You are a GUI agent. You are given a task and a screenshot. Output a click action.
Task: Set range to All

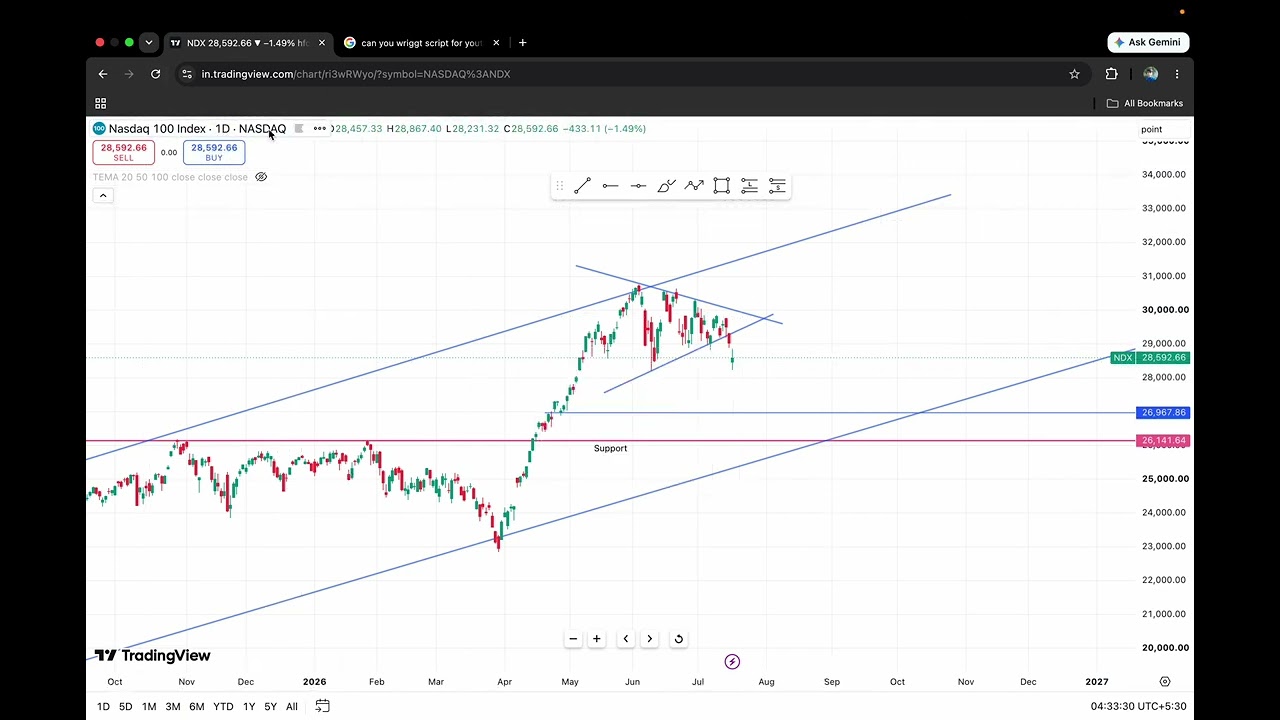292,707
